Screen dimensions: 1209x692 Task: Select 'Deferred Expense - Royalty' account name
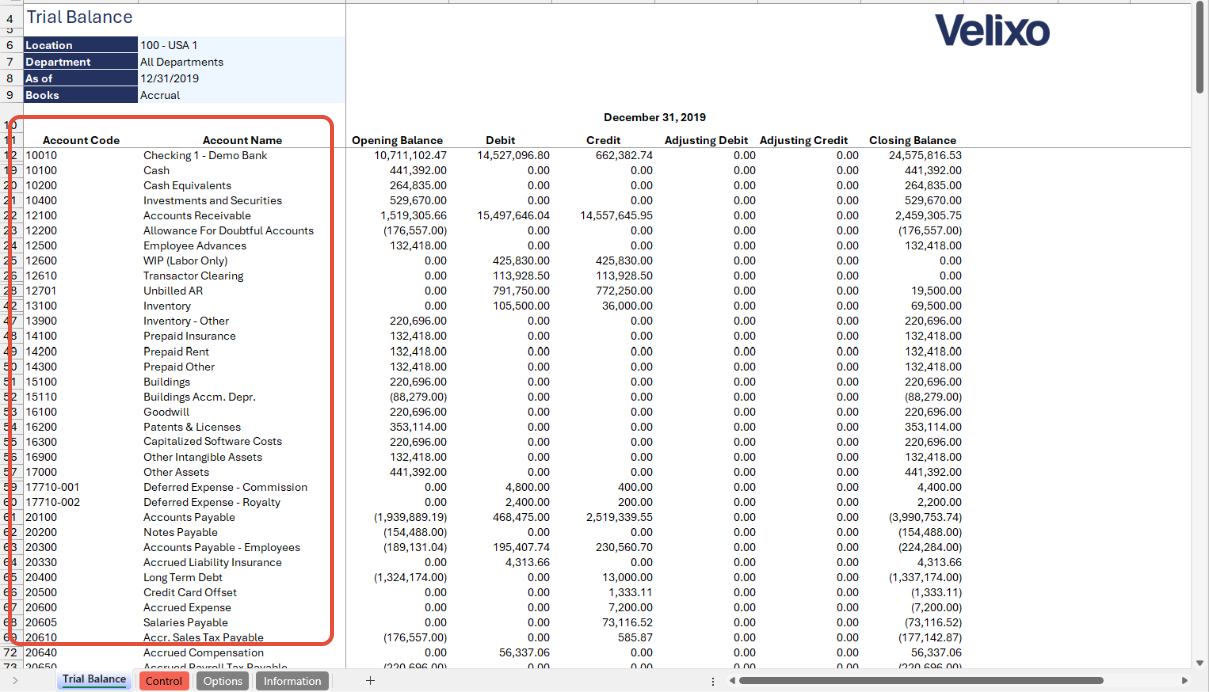(211, 502)
